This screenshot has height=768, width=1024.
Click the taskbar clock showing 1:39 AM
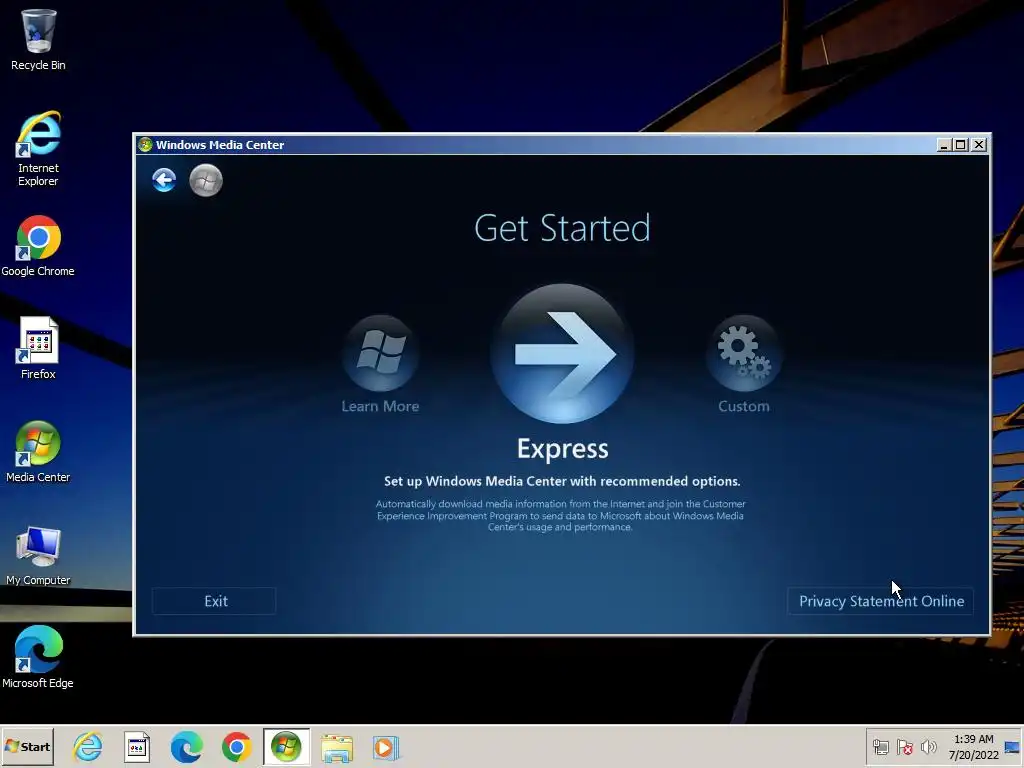973,747
